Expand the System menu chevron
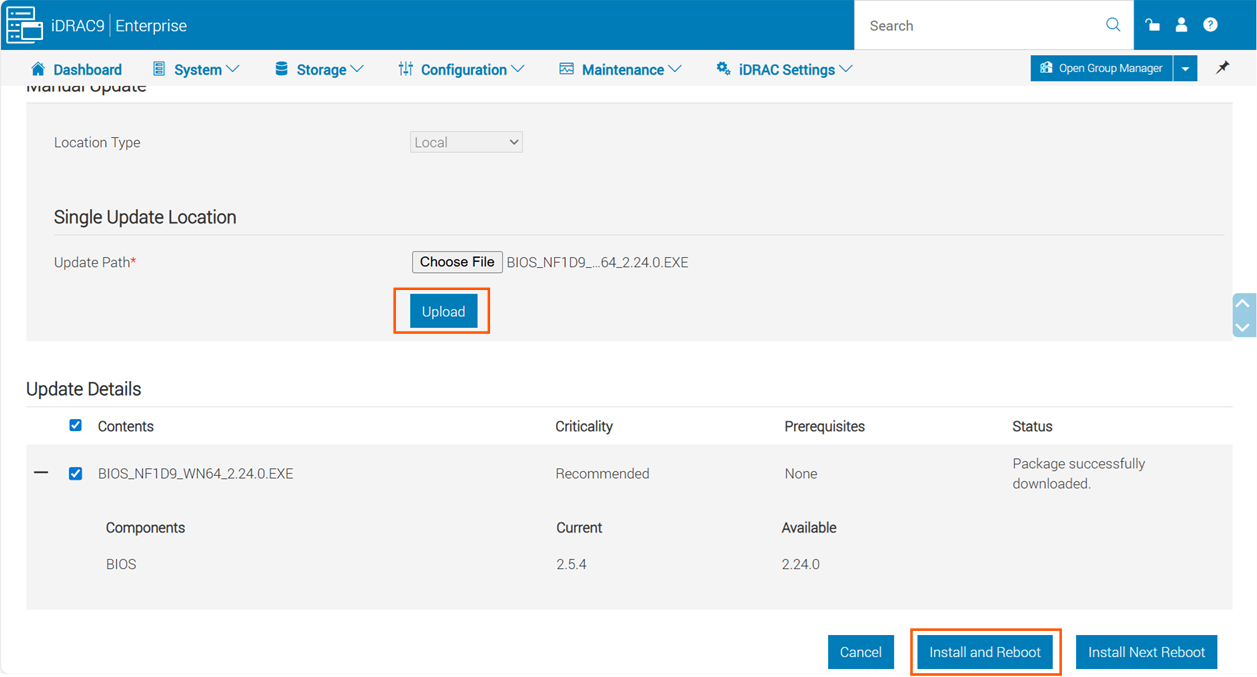 (x=233, y=69)
